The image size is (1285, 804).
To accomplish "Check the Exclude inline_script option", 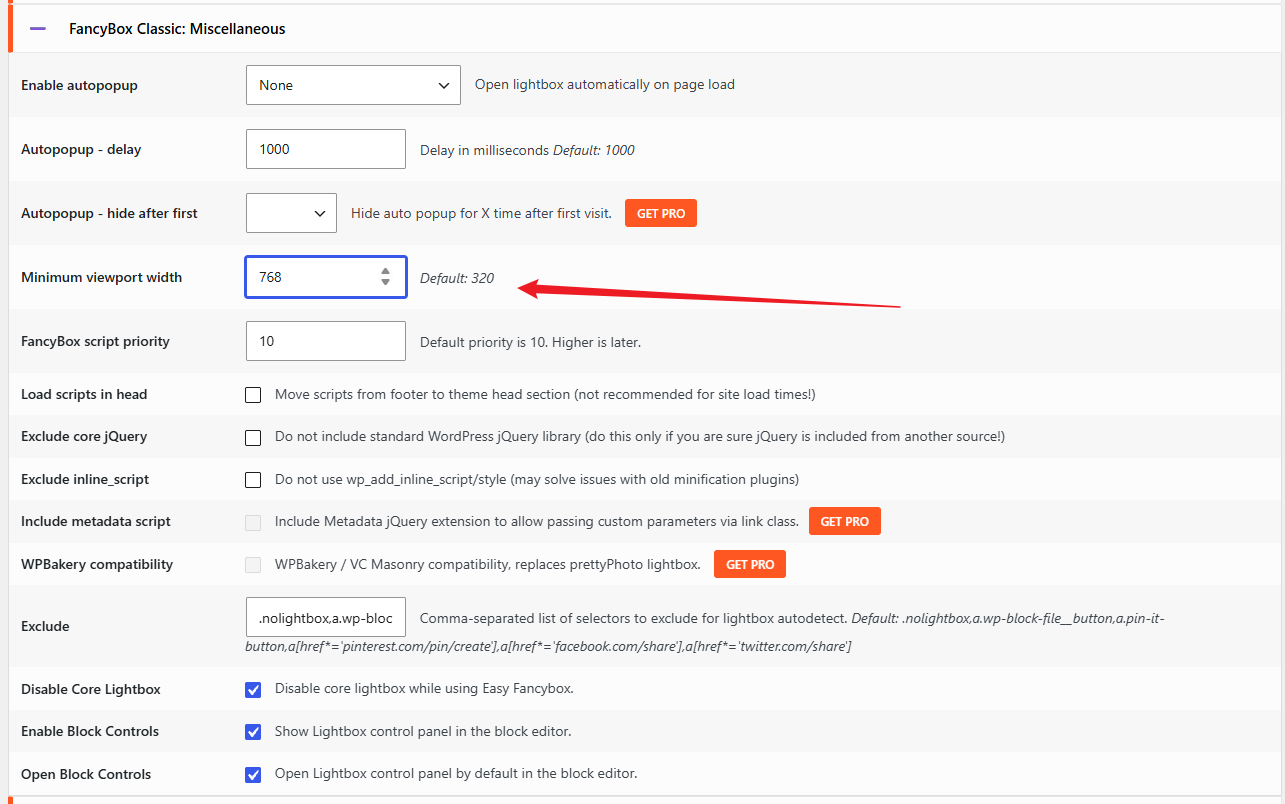I will 253,480.
